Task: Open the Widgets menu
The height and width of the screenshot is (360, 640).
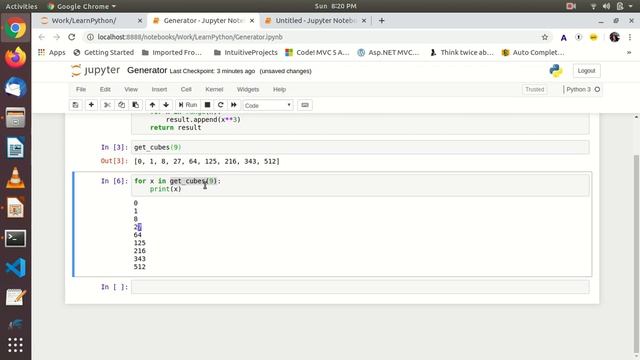Action: point(248,89)
